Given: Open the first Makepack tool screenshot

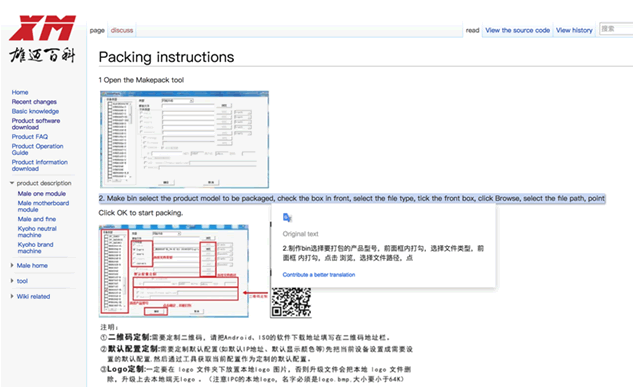Looking at the screenshot, I should pos(184,139).
